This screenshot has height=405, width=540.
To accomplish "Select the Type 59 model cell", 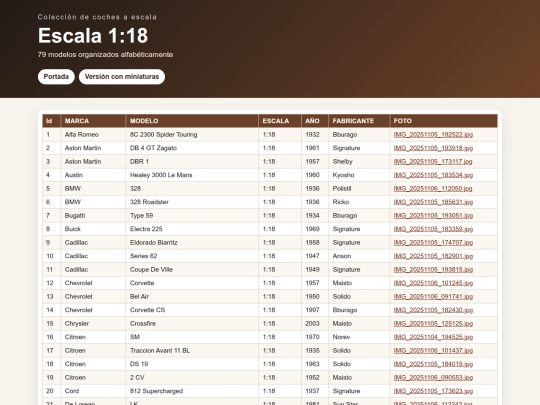I will pyautogui.click(x=192, y=216).
